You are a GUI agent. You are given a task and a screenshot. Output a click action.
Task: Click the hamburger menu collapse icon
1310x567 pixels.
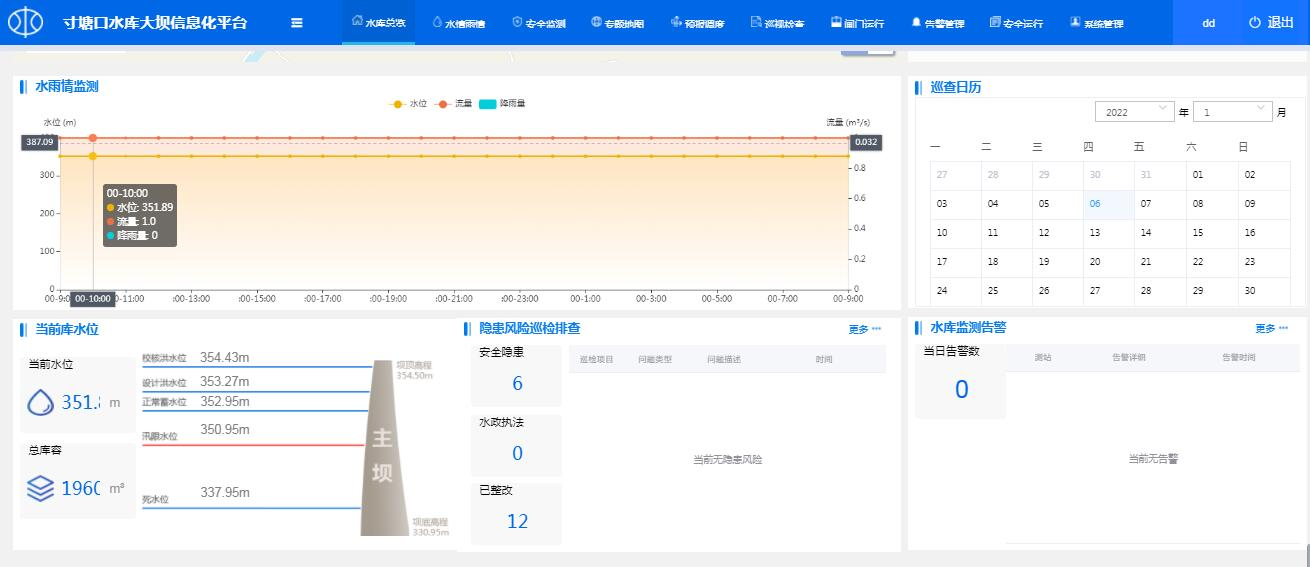pyautogui.click(x=297, y=23)
